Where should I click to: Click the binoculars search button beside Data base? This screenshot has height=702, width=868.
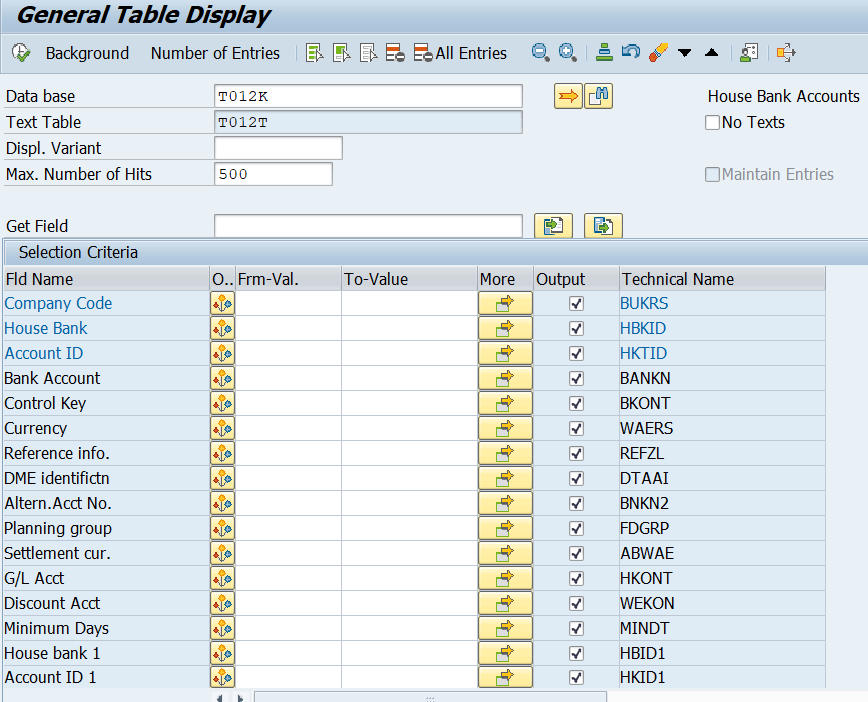point(598,96)
